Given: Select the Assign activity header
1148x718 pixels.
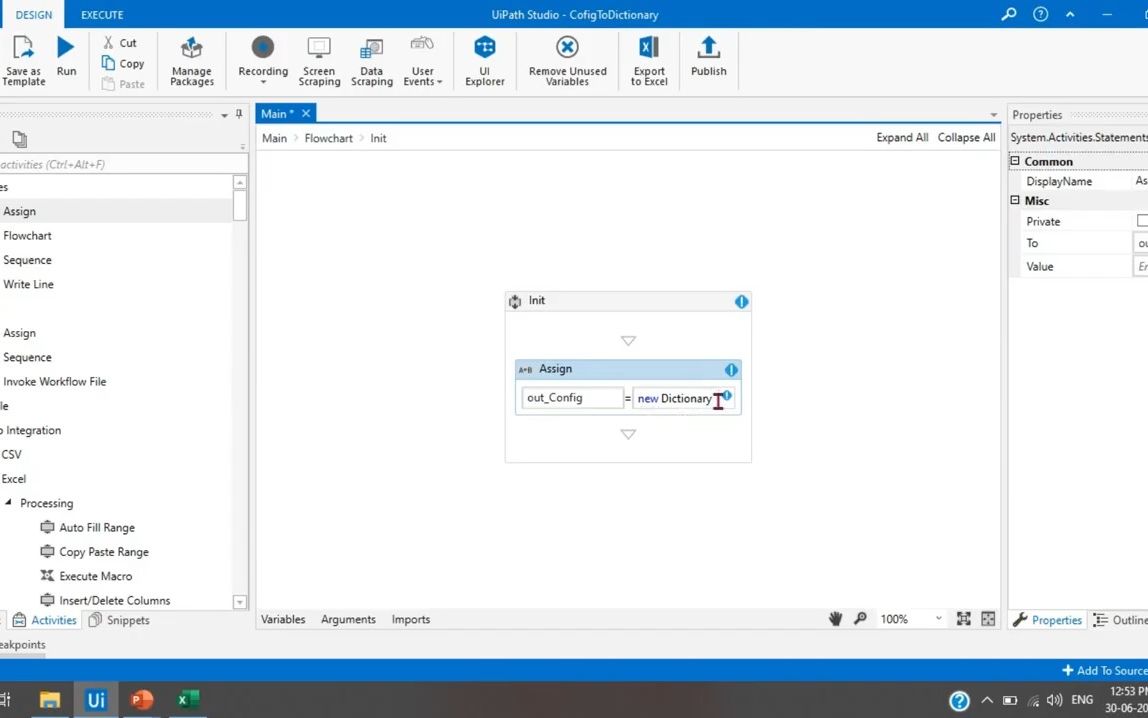Looking at the screenshot, I should pos(628,369).
